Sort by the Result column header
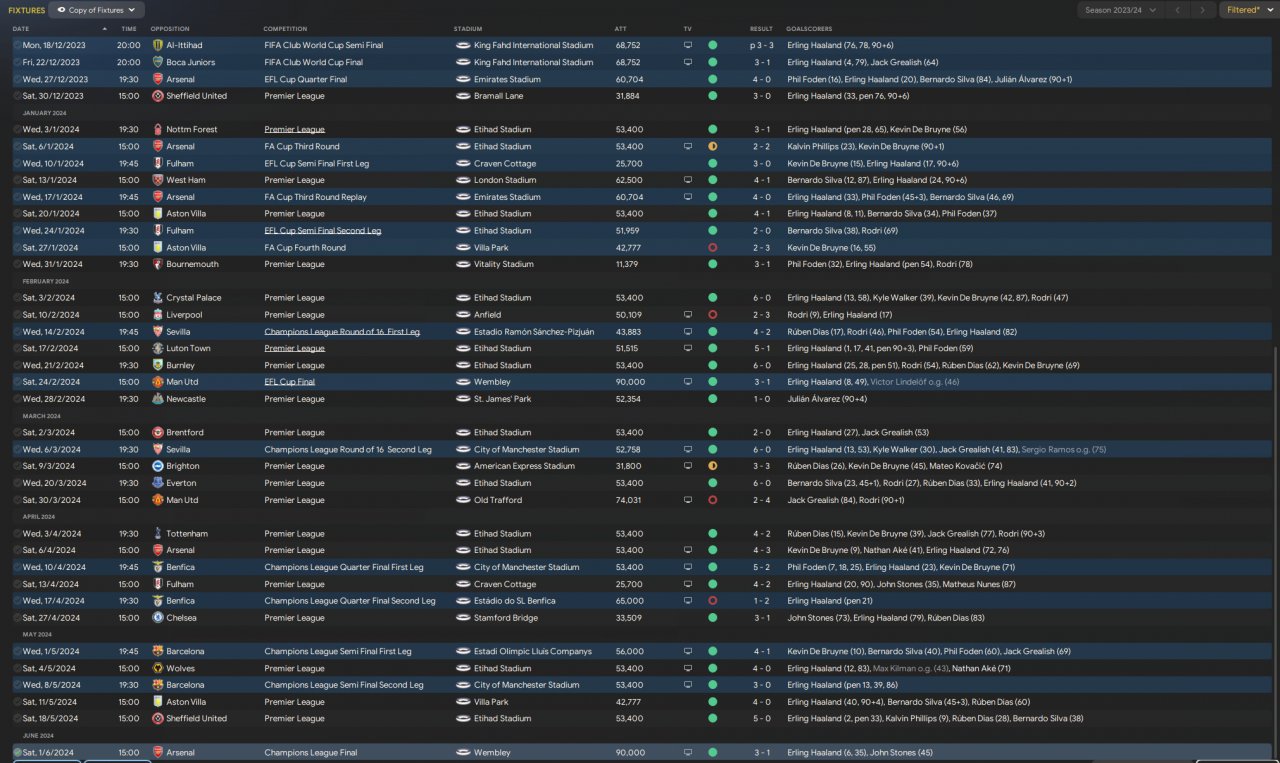Screen dimensions: 1280x763 761,29
